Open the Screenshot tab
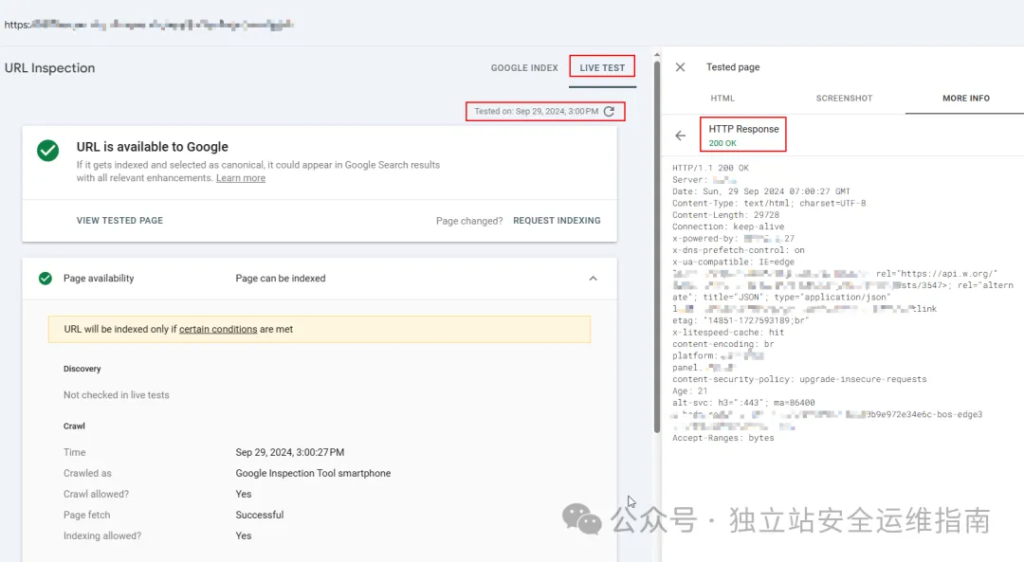Screen dimensions: 1024x562 (844, 98)
